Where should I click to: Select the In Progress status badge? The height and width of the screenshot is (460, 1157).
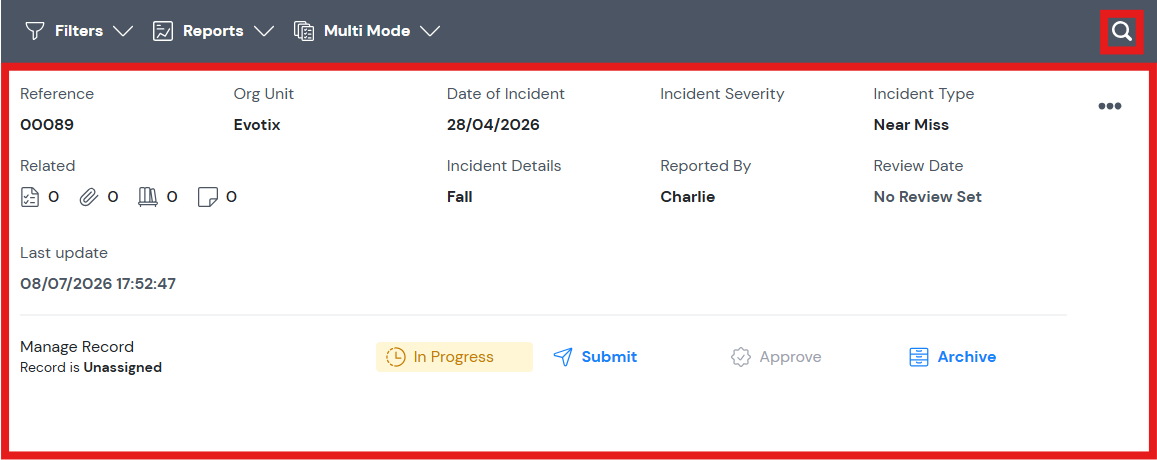tap(454, 357)
